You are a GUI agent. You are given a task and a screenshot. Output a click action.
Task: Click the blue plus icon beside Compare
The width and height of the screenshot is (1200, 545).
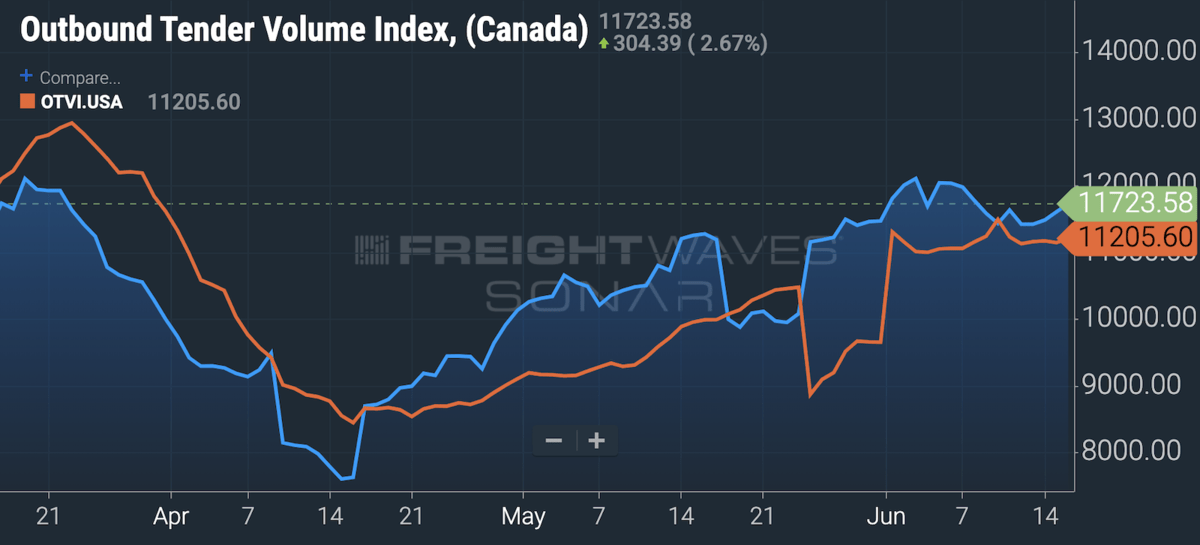point(26,77)
